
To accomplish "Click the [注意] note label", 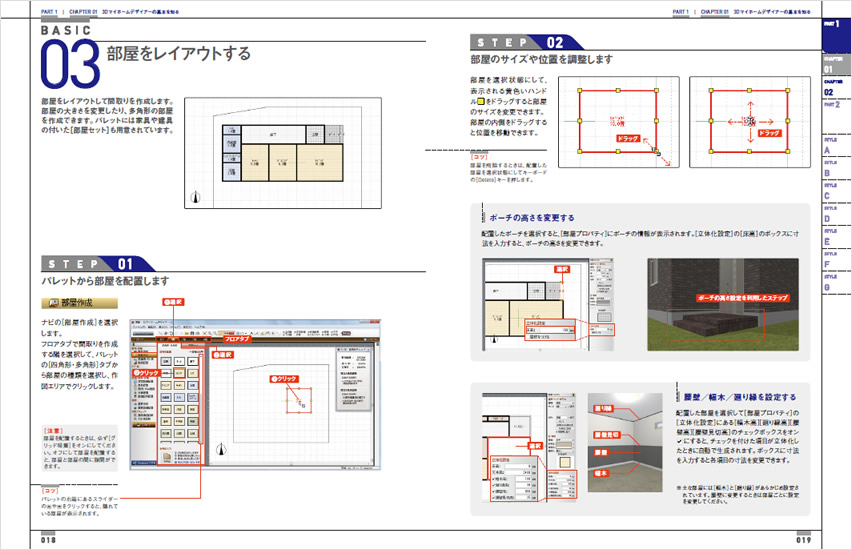I will [53, 430].
